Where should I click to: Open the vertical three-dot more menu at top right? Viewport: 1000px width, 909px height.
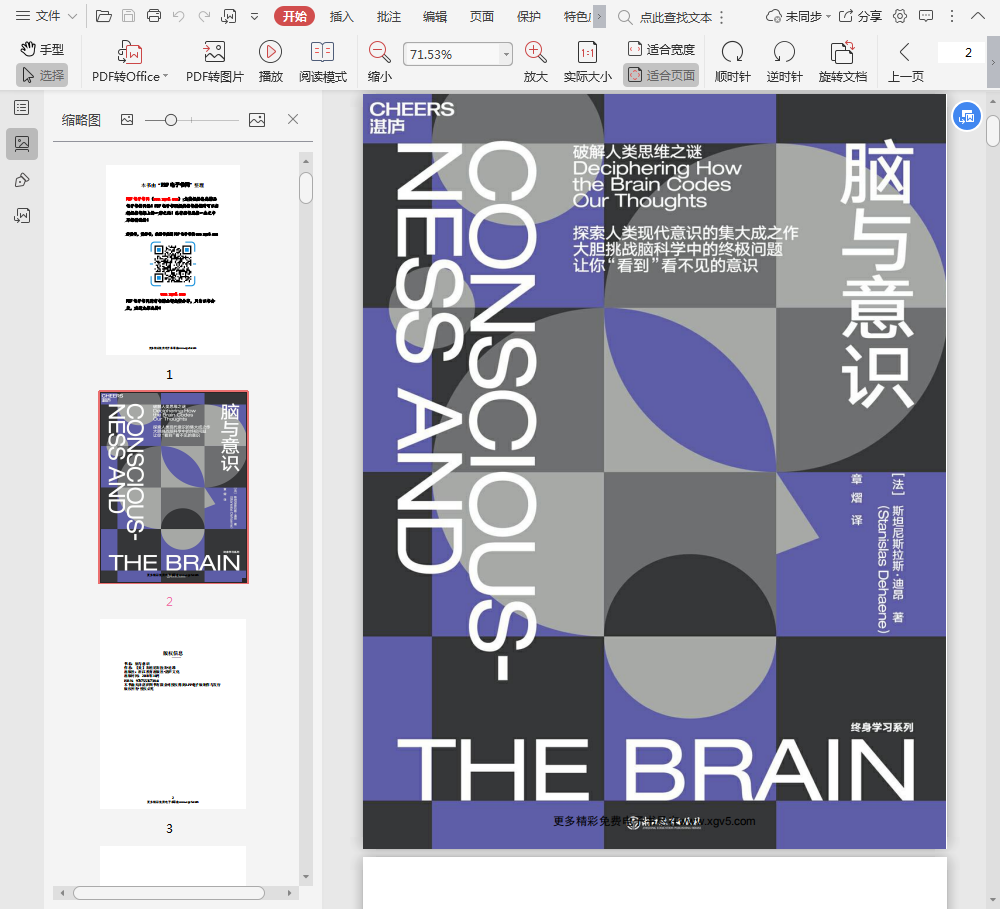[x=952, y=17]
